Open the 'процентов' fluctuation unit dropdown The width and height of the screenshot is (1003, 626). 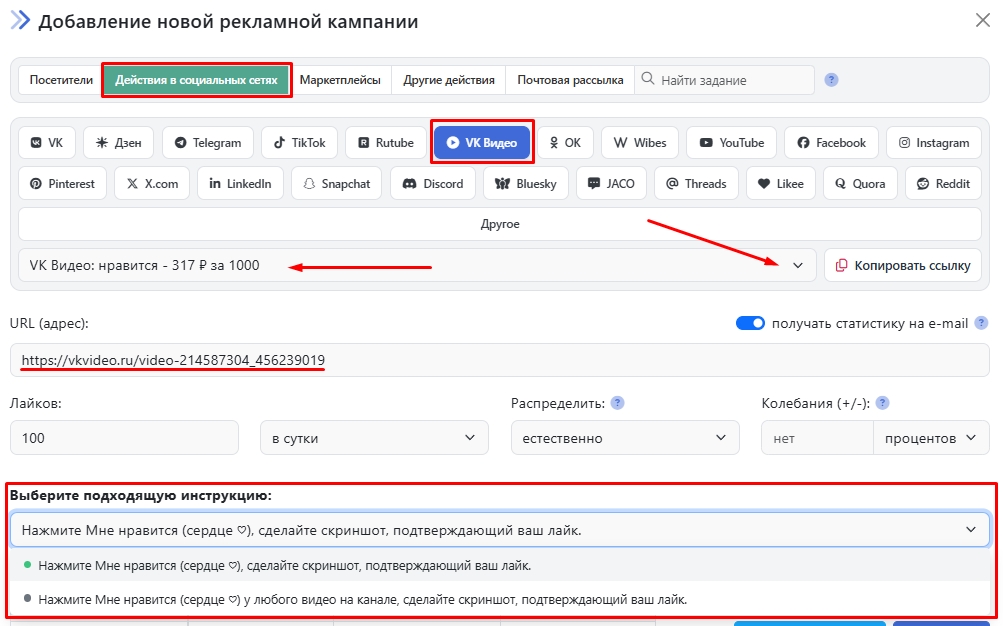[x=930, y=438]
